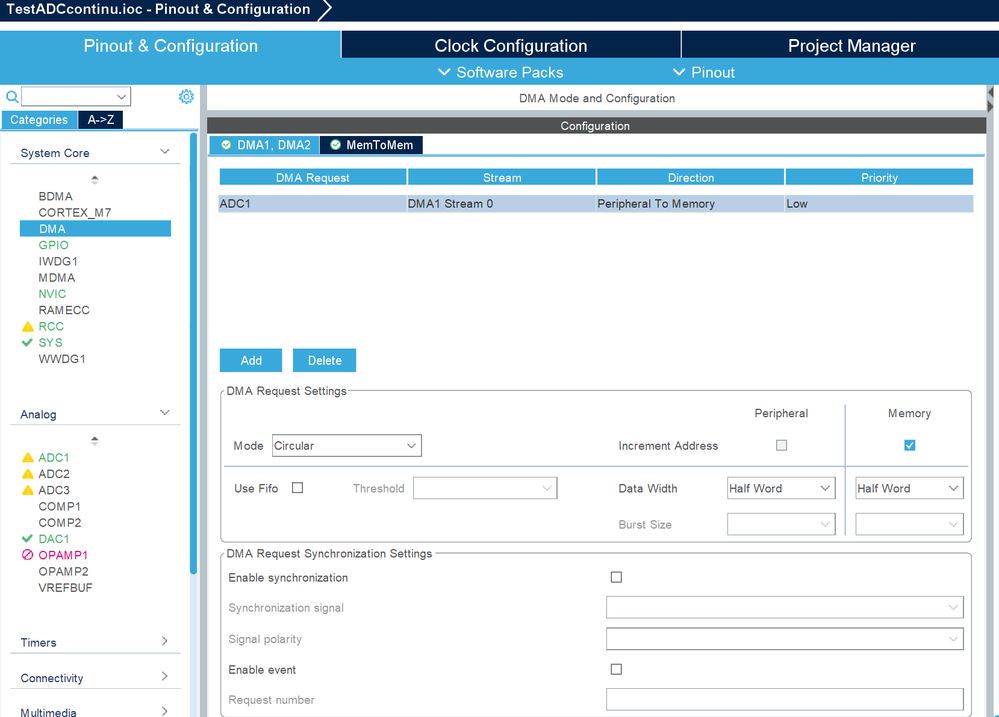Select WWDG1 in System Core
This screenshot has height=717, width=999.
(62, 359)
